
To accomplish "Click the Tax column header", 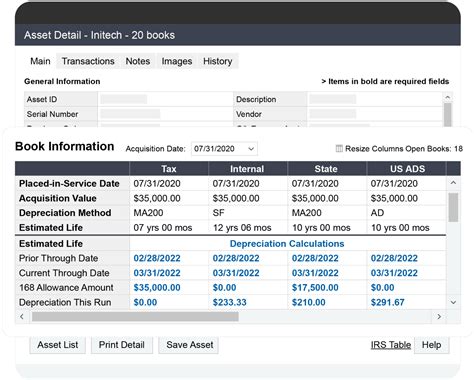I will tap(169, 169).
